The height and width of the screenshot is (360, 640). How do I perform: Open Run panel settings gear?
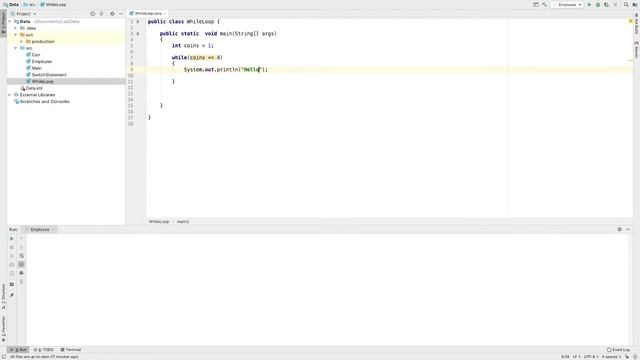[x=620, y=229]
